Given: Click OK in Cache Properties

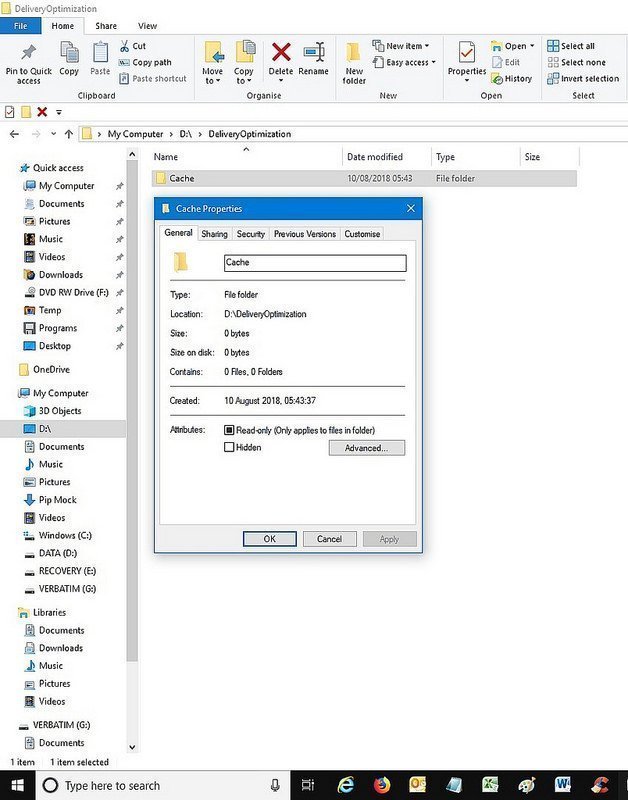Looking at the screenshot, I should [x=269, y=539].
